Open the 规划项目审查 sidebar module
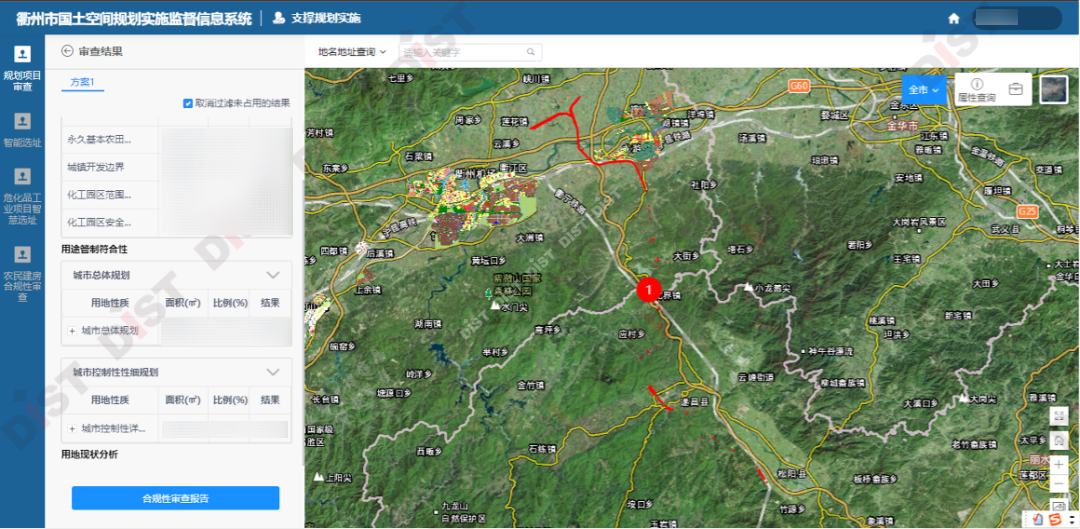 [x=22, y=69]
